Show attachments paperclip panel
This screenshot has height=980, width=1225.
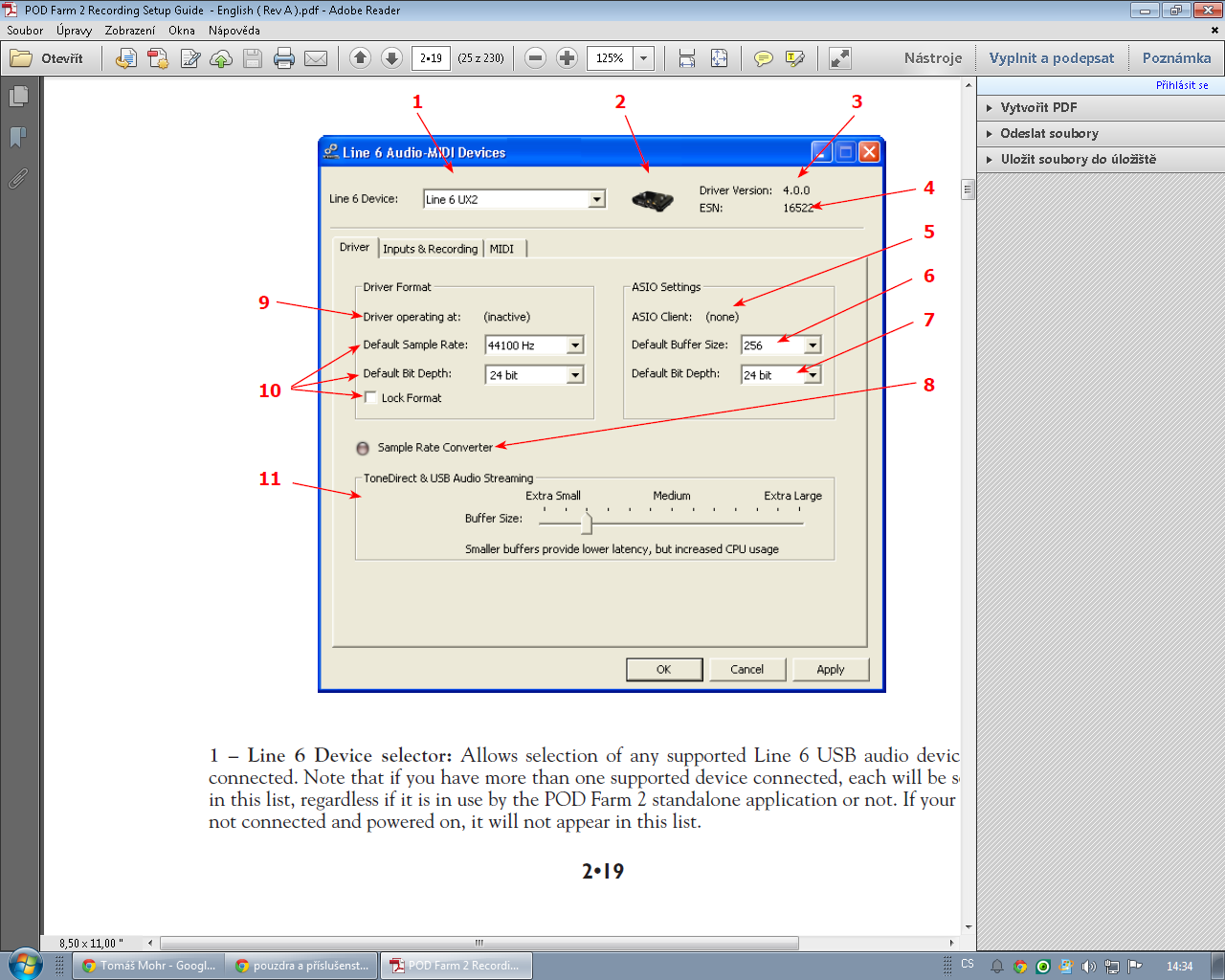(x=18, y=178)
